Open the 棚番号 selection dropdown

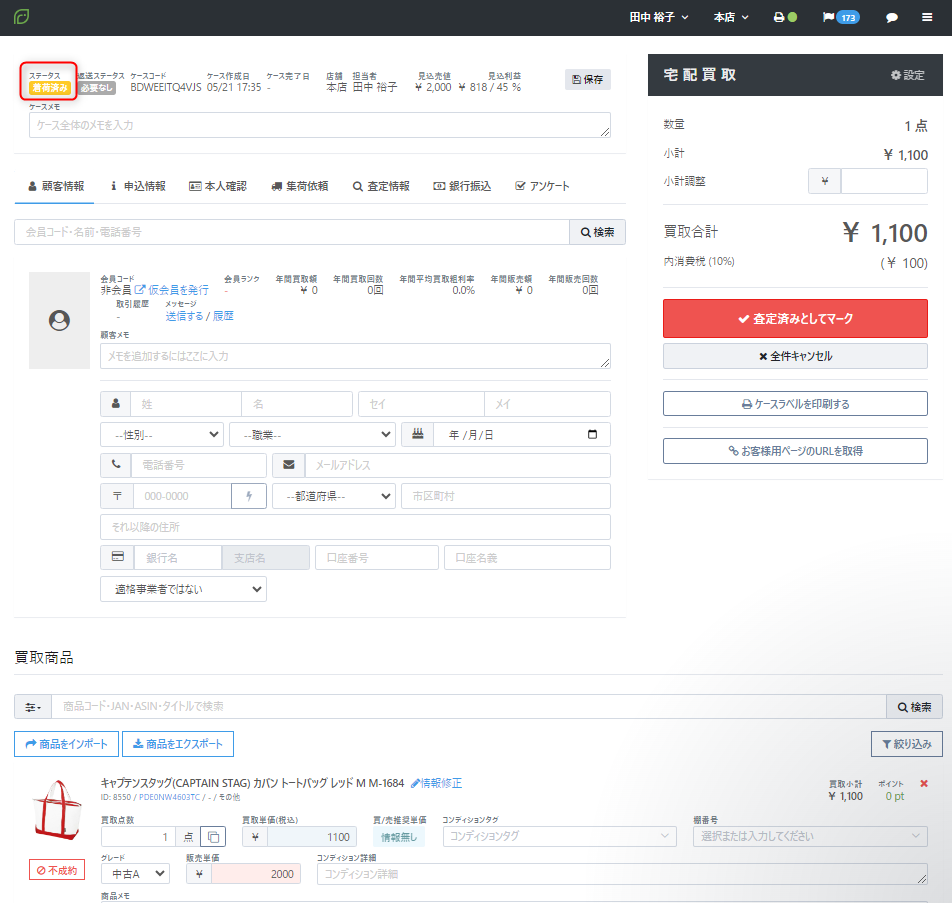pyautogui.click(x=810, y=836)
